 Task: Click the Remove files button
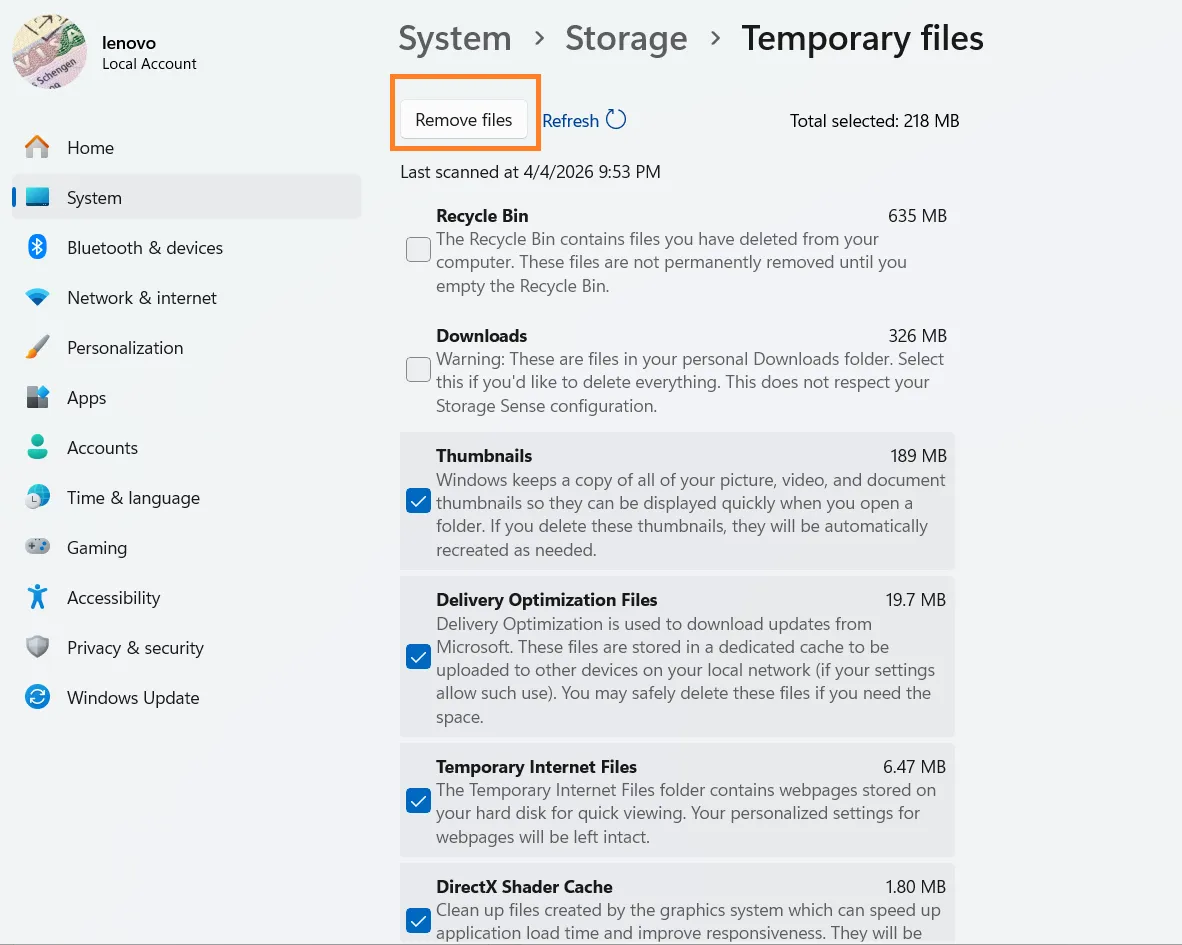[x=463, y=119]
